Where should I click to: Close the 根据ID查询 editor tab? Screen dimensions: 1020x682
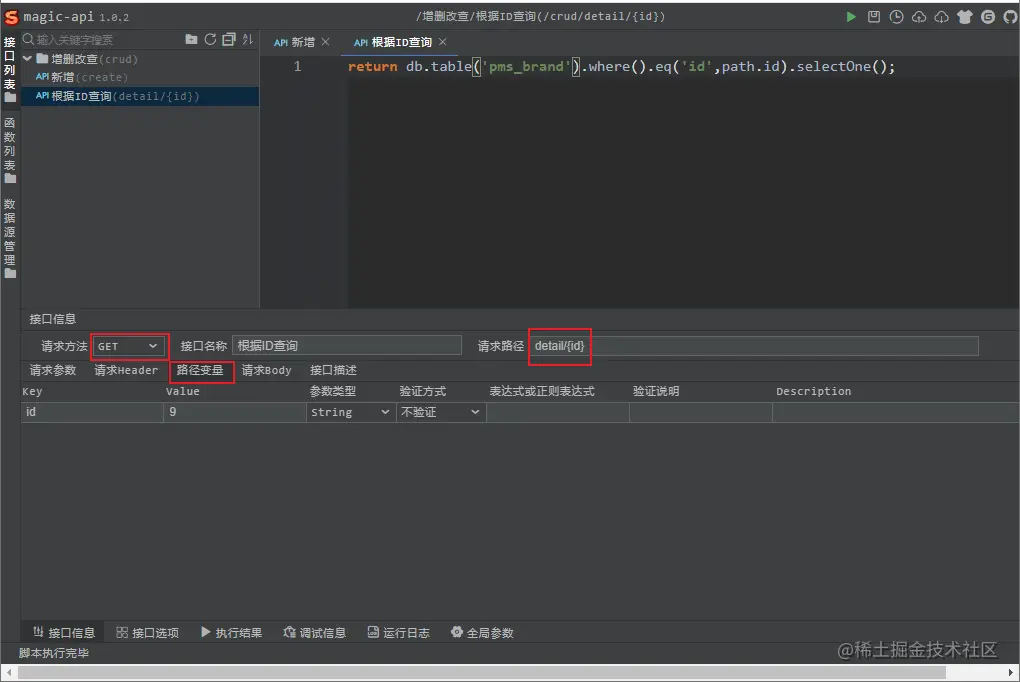pyautogui.click(x=443, y=42)
